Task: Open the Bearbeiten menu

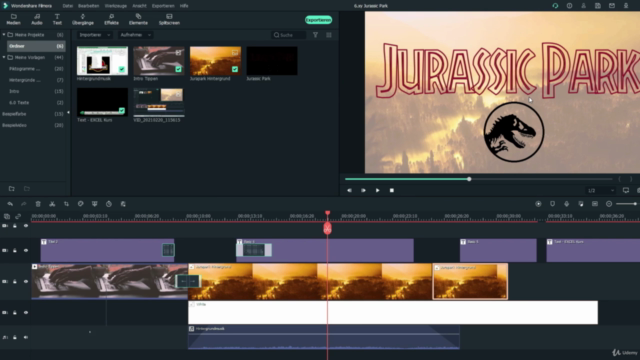Action: coord(89,6)
